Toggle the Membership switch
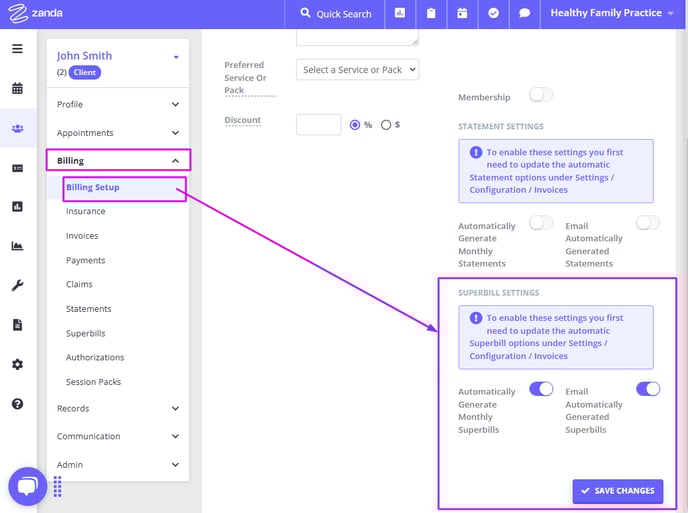Screen dimensions: 688x513 pyautogui.click(x=541, y=95)
